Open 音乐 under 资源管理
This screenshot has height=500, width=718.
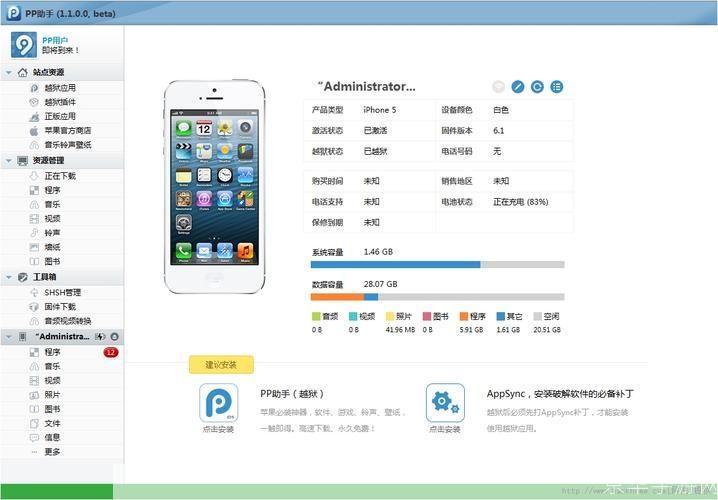pyautogui.click(x=52, y=204)
